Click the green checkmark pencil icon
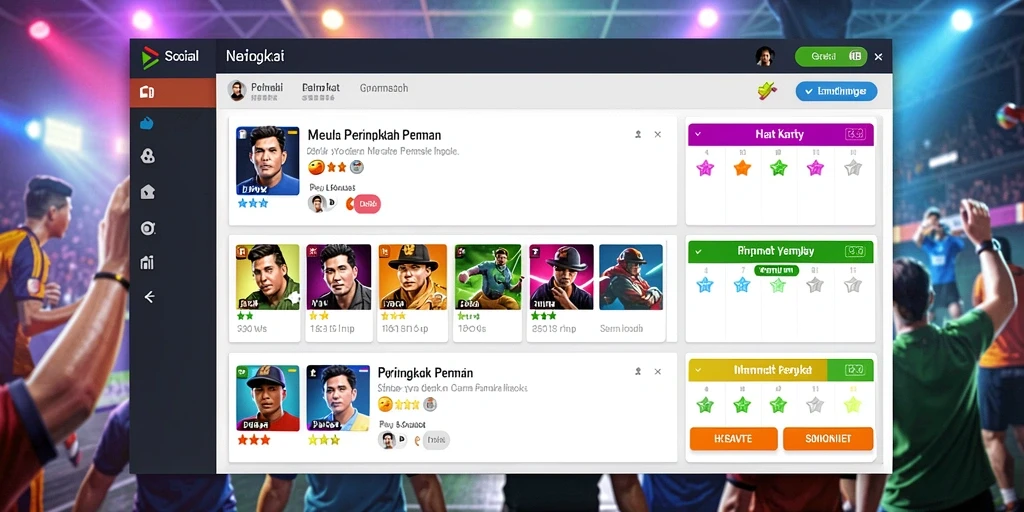The width and height of the screenshot is (1024, 512). pyautogui.click(x=767, y=91)
